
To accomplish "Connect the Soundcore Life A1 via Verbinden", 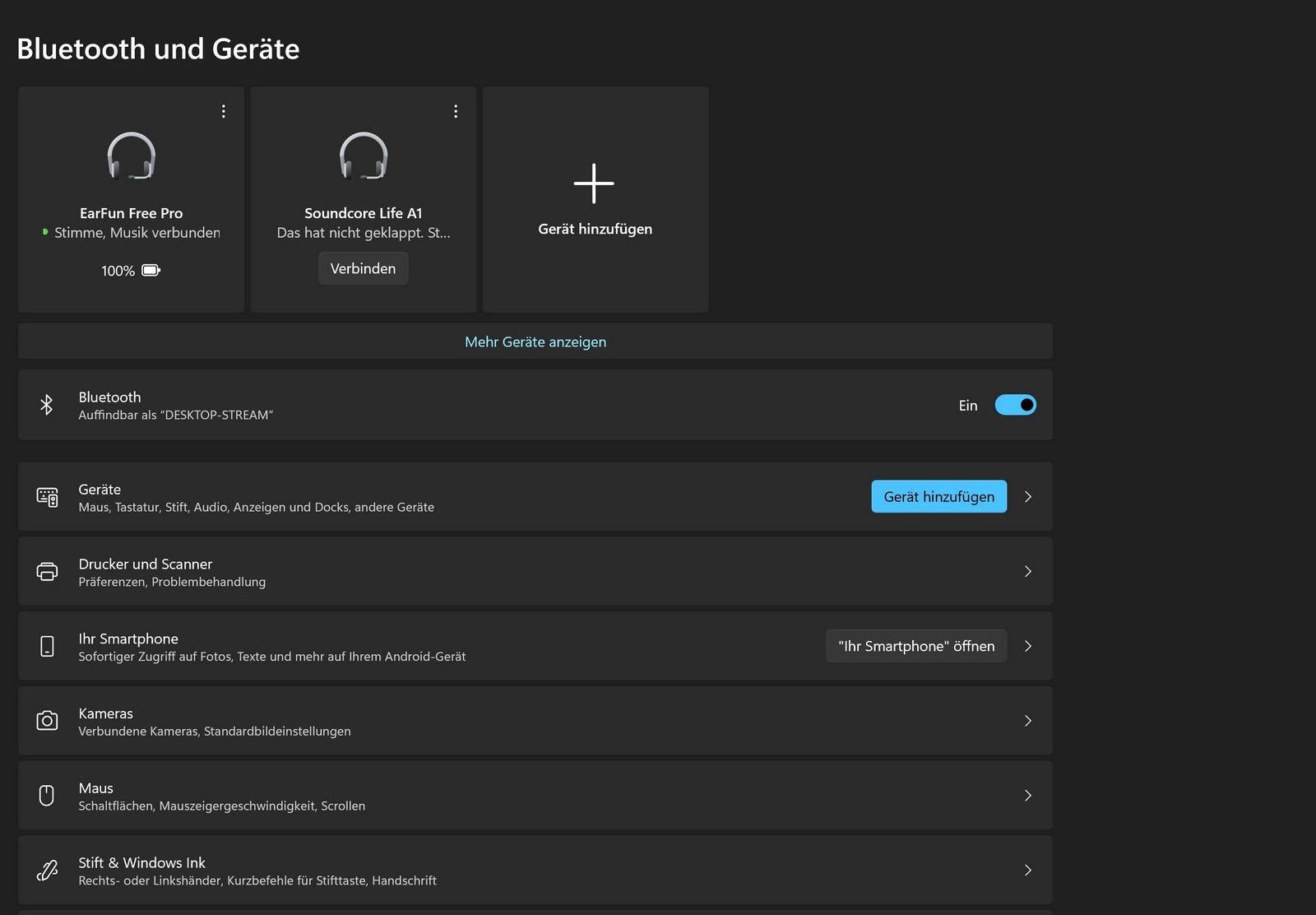I will [363, 268].
